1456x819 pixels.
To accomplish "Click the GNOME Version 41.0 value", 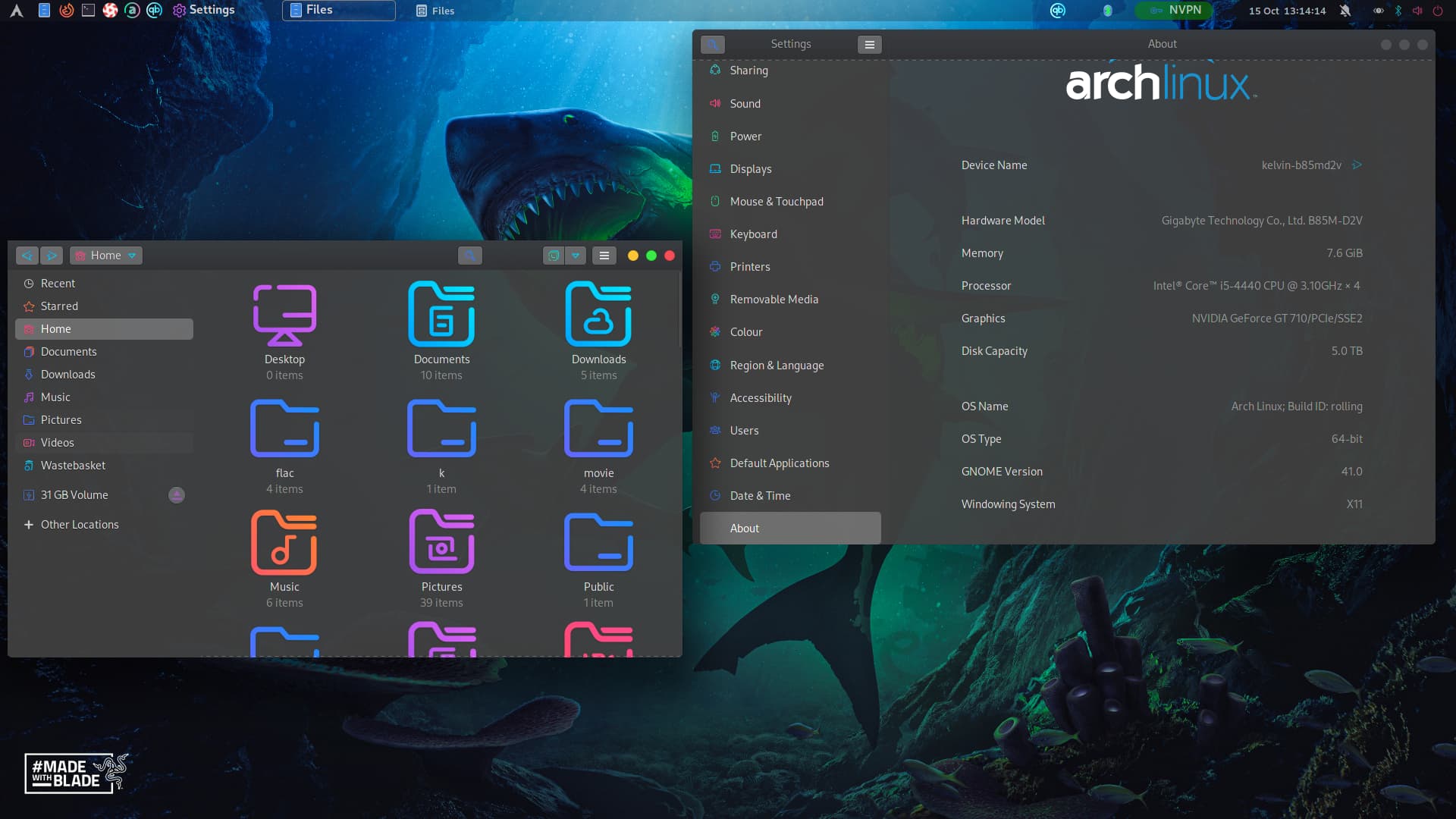I will pos(1351,472).
